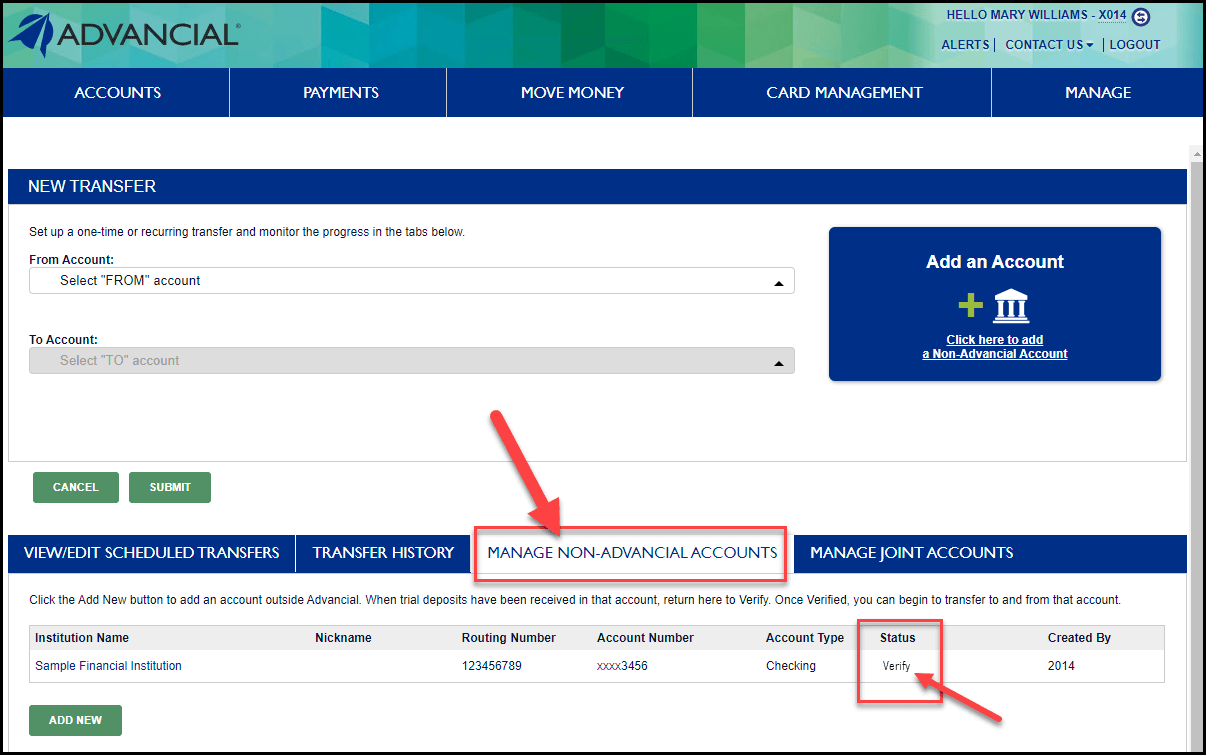Screen dimensions: 1206x755
Task: Click the bank building icon
Action: pyautogui.click(x=1011, y=307)
